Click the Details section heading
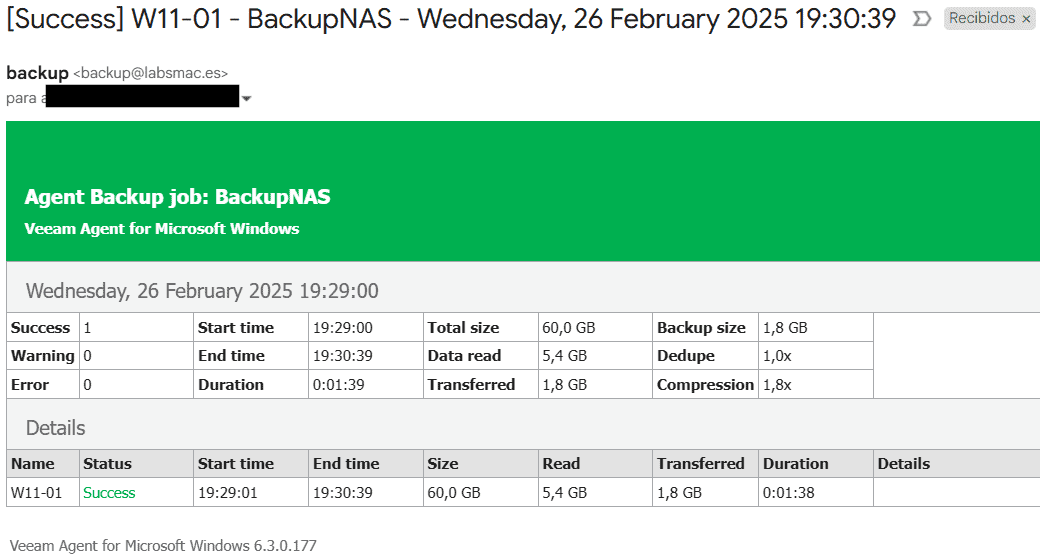The width and height of the screenshot is (1040, 556). pos(55,428)
